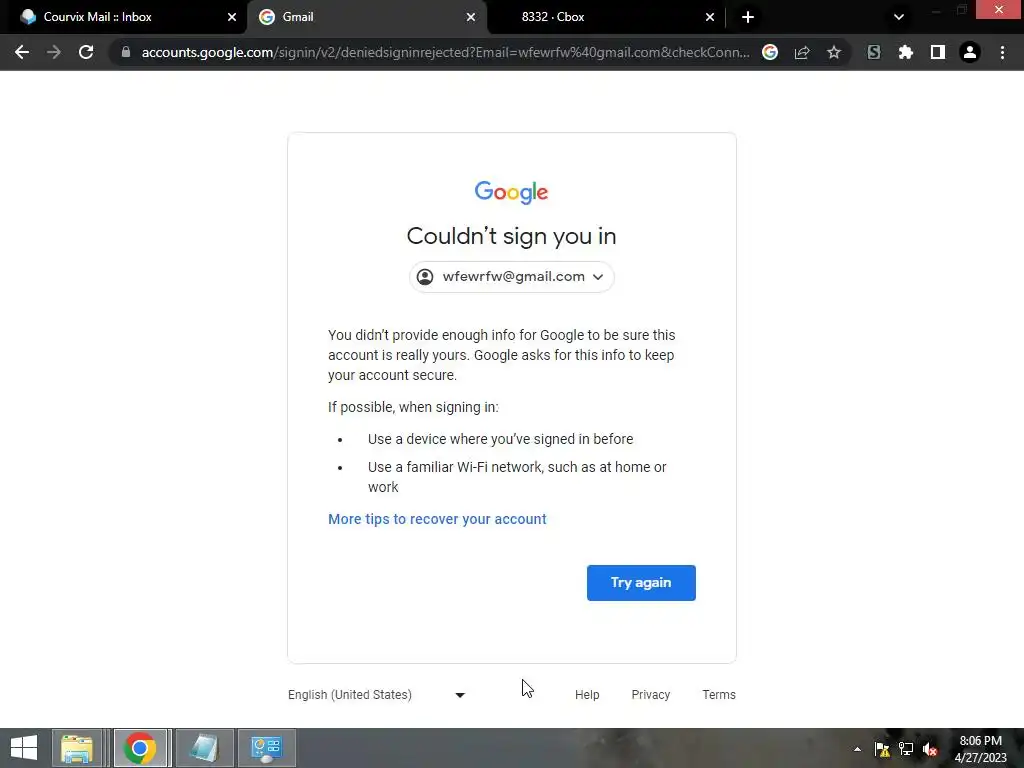Click the Google icon in the address bar
Viewport: 1024px width, 768px height.
[x=770, y=52]
